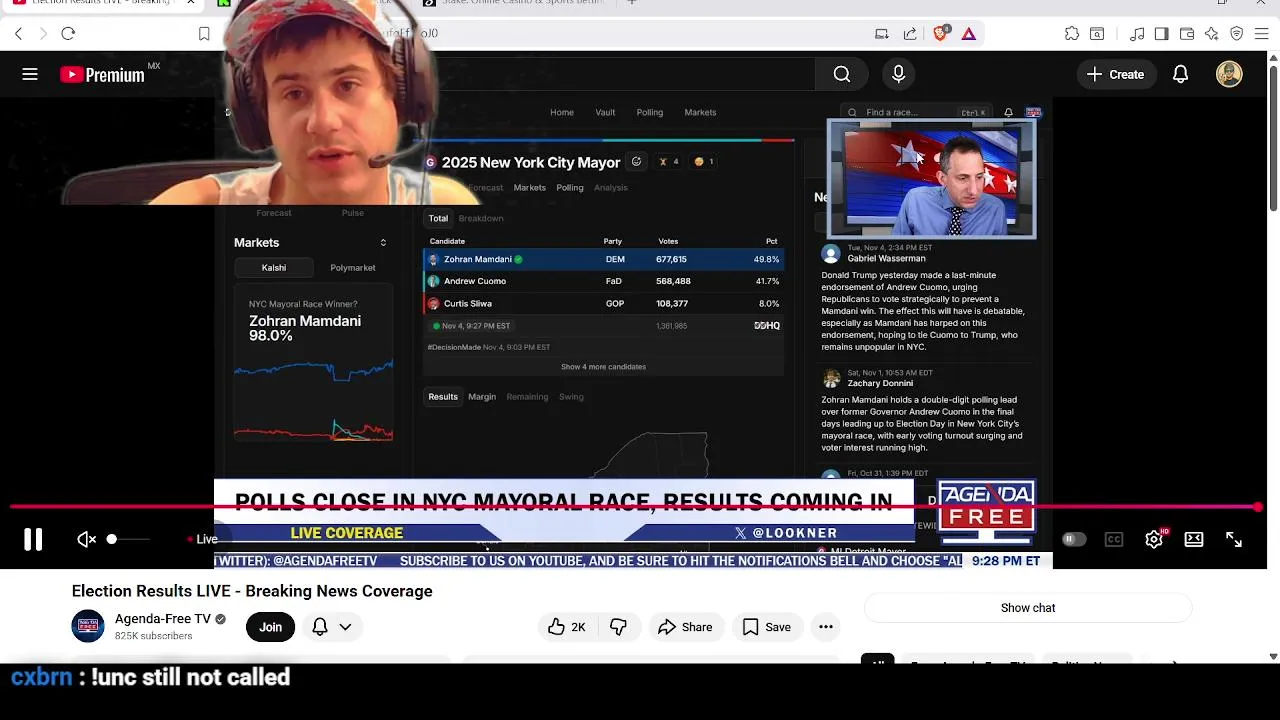Bookmark this page using the bookmark icon
The image size is (1280, 720).
point(204,34)
